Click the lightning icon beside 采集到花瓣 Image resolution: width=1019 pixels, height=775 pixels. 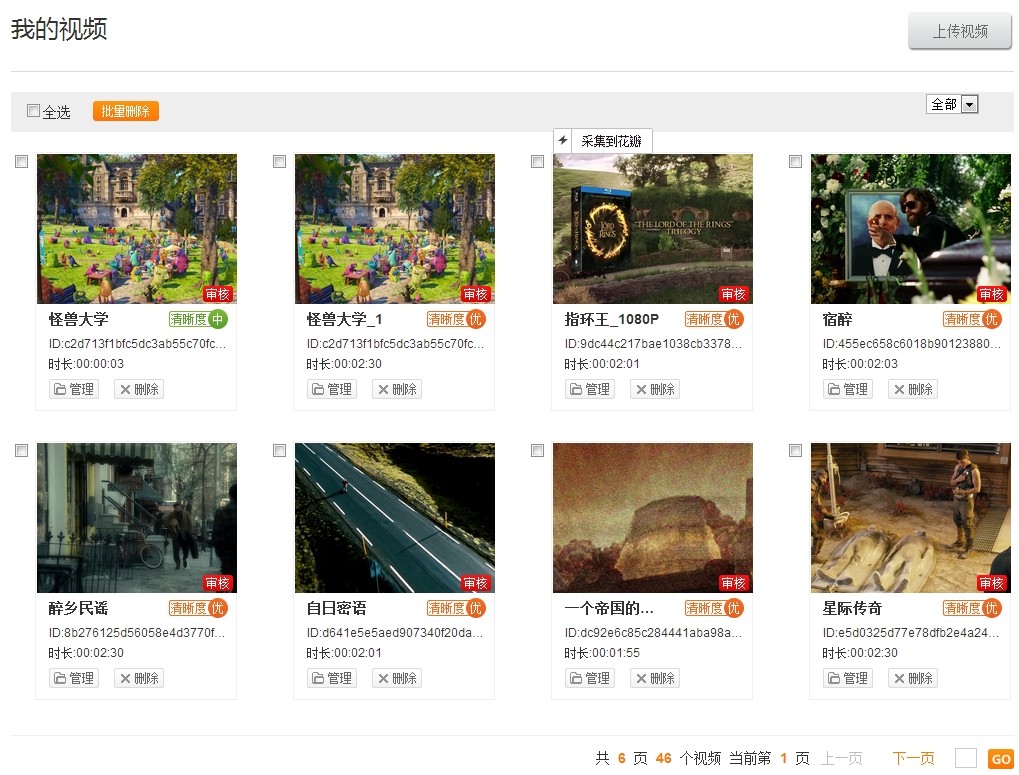563,140
